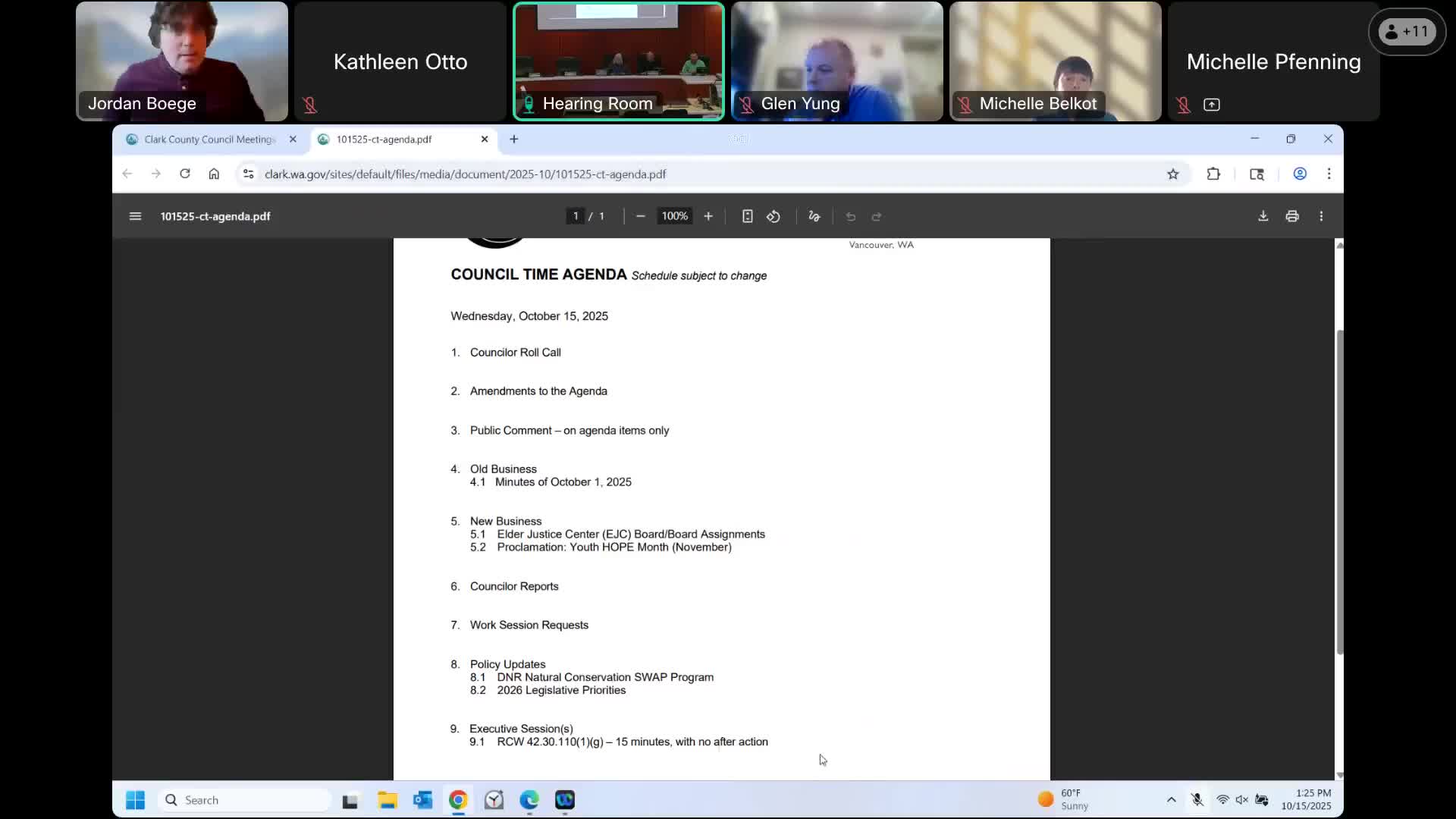Screen dimensions: 1456x819
Task: Toggle fit to page view
Action: click(747, 216)
